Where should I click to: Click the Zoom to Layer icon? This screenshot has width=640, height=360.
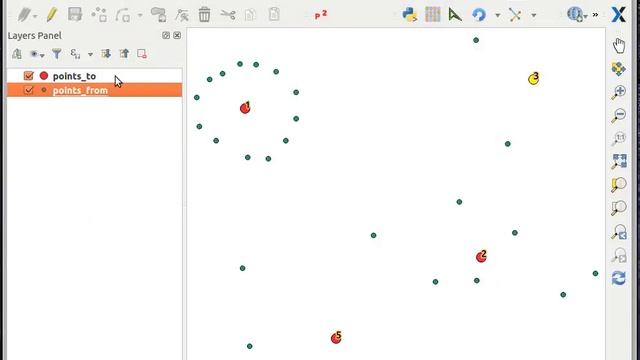tap(619, 208)
